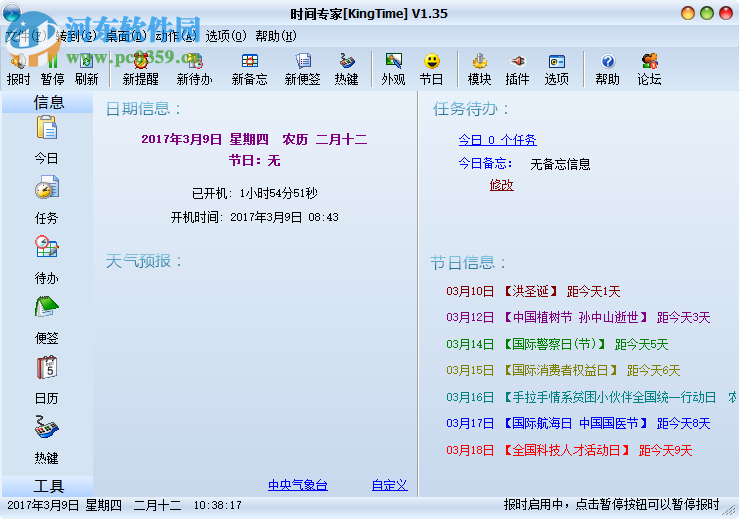Create a new memo with 新备忘
Image resolution: width=739 pixels, height=519 pixels.
click(249, 69)
